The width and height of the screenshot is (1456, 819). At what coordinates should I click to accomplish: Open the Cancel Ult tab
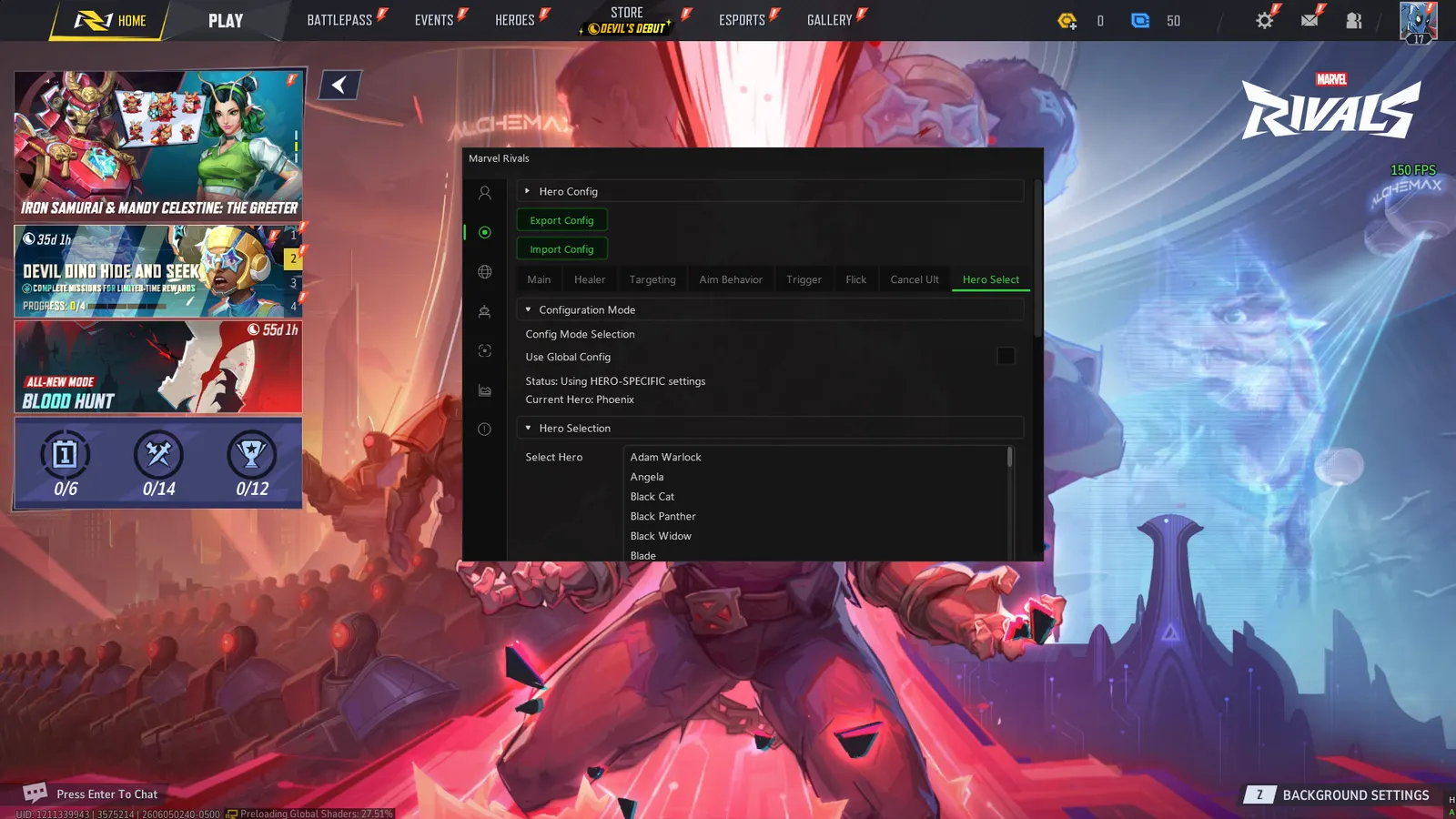tap(915, 279)
